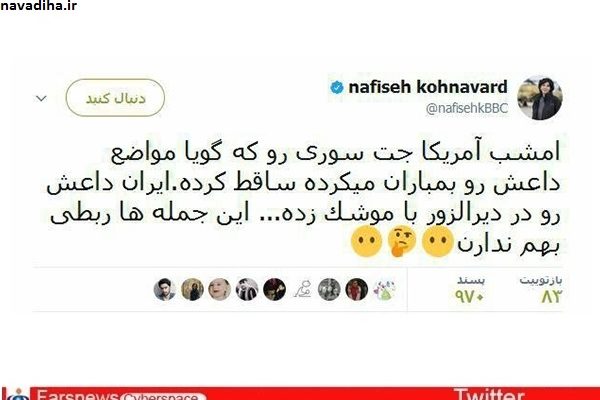Open the @nafisehkBBC handle link
The height and width of the screenshot is (400, 600).
pos(467,108)
